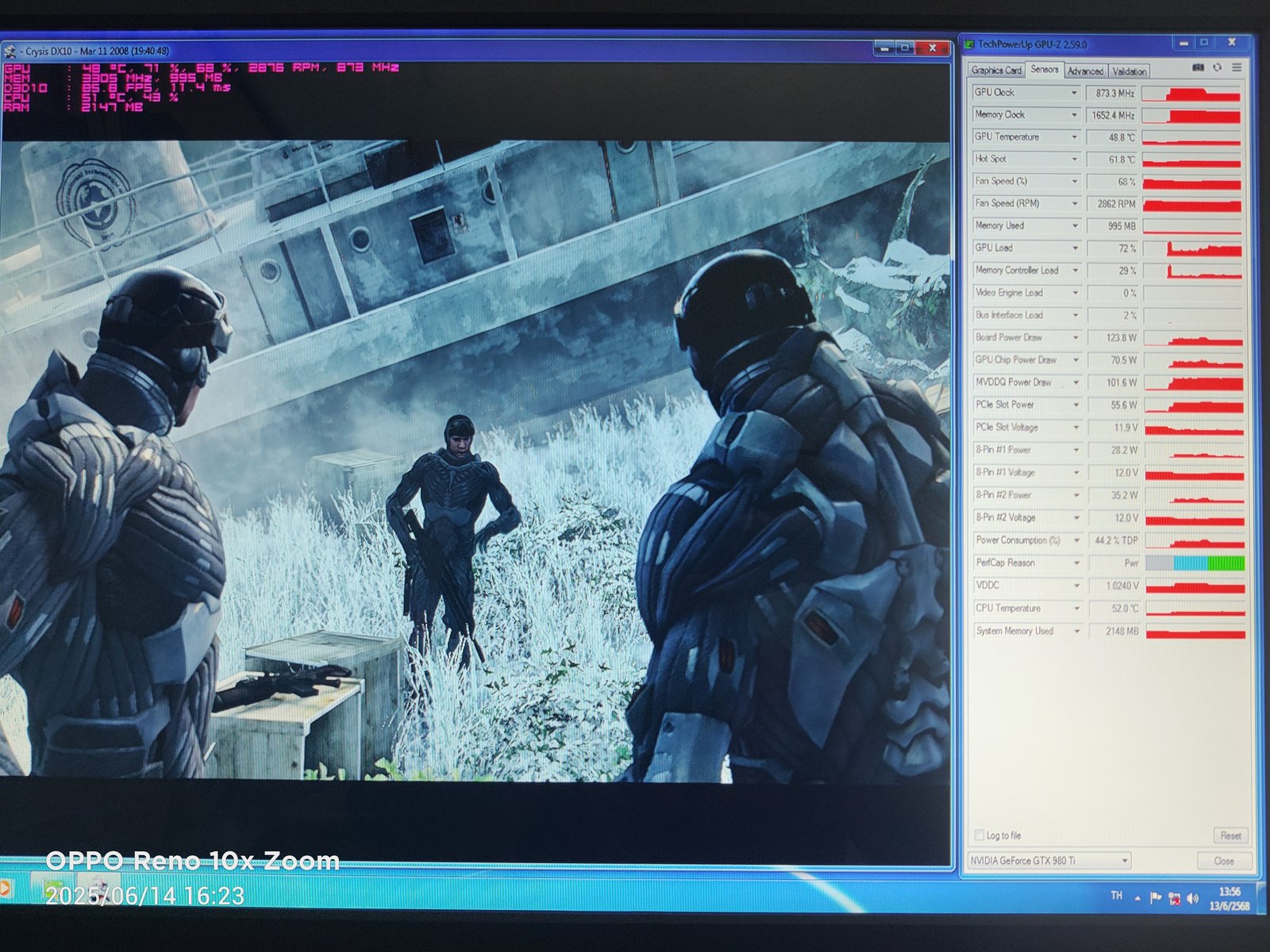Image resolution: width=1270 pixels, height=952 pixels.
Task: Click the Close button in GPU-Z
Action: [1223, 861]
